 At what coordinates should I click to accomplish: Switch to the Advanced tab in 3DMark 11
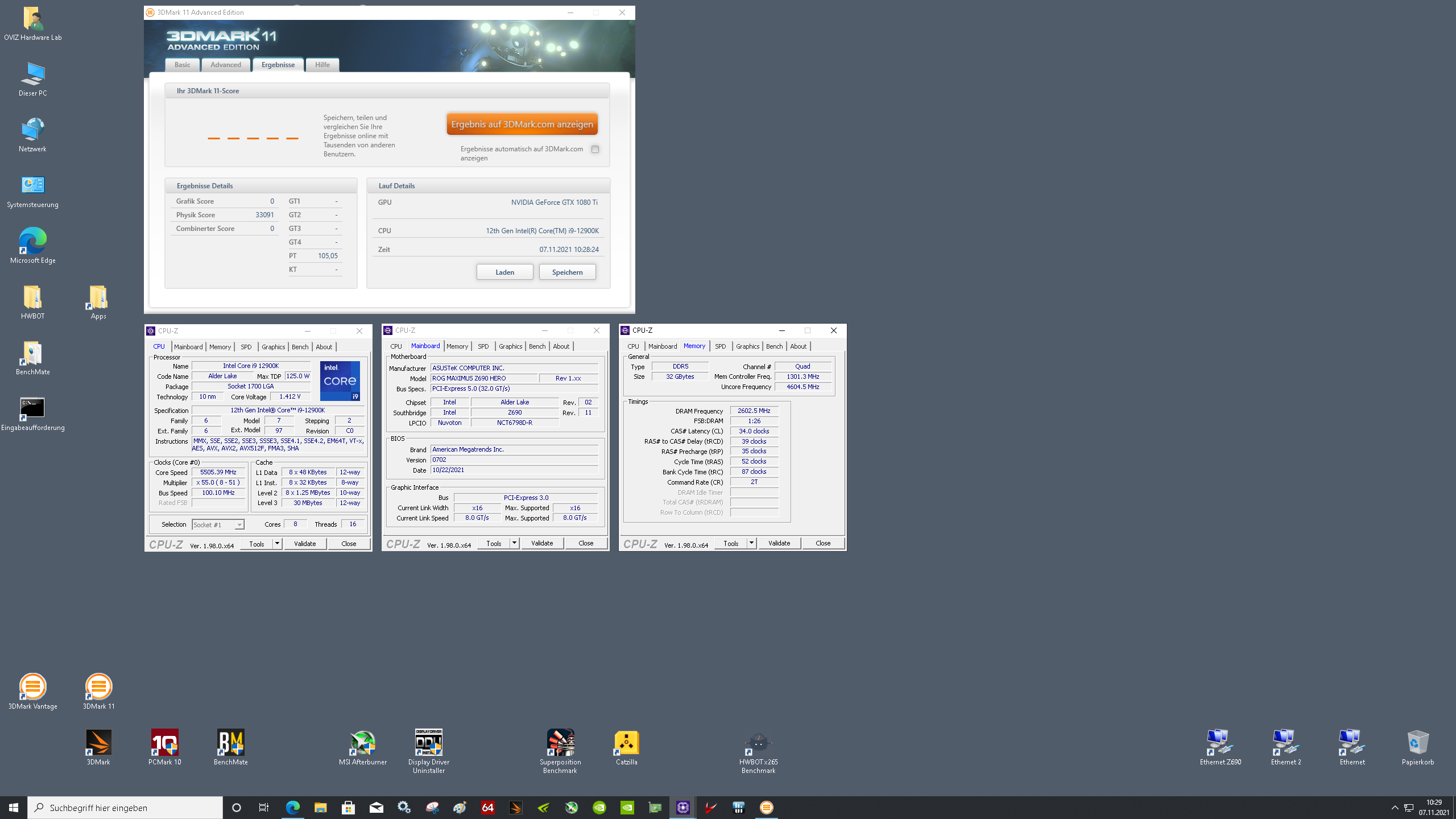coord(226,65)
